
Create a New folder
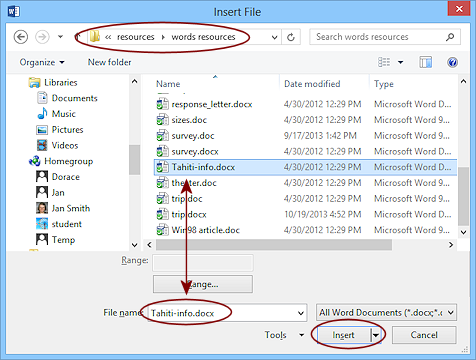(x=109, y=62)
